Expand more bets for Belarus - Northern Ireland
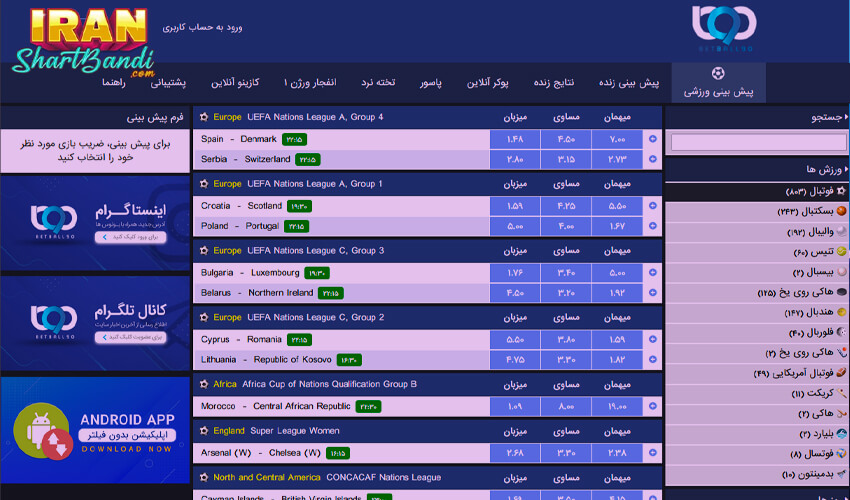 [653, 292]
